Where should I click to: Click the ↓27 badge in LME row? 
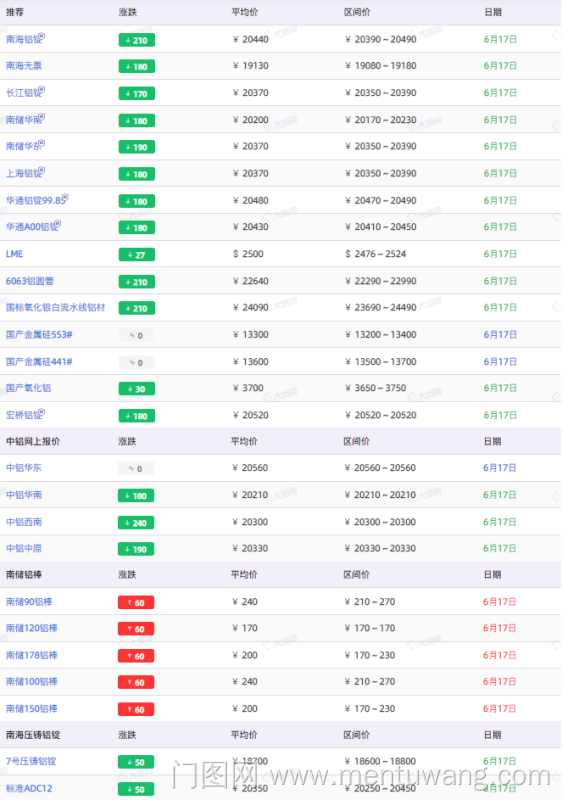pyautogui.click(x=137, y=255)
